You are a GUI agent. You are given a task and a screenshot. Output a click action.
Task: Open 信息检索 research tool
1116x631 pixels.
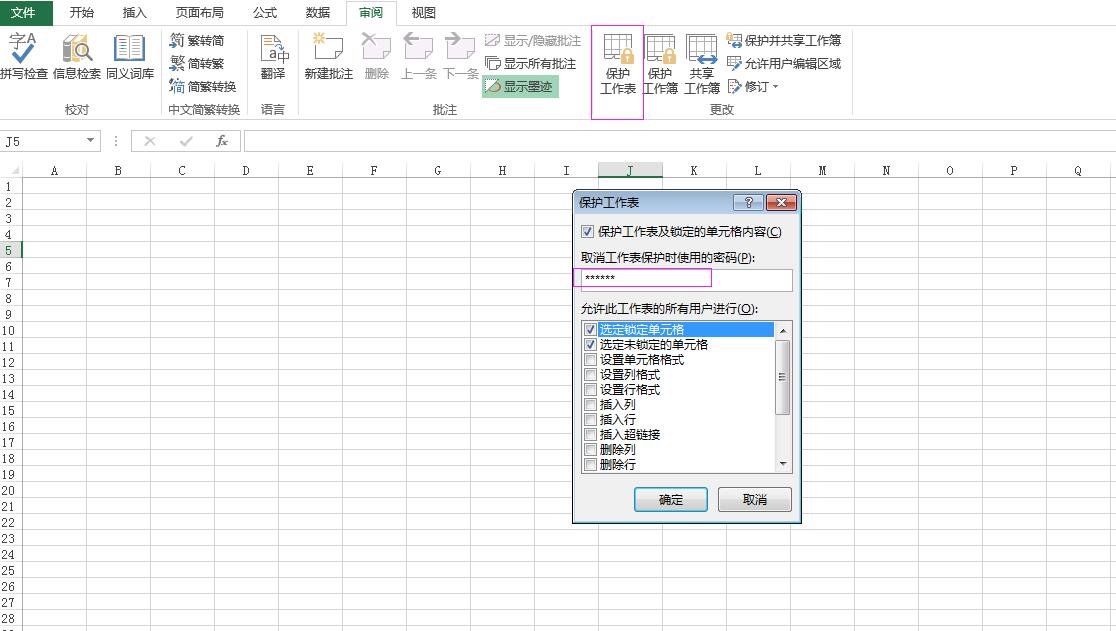77,55
